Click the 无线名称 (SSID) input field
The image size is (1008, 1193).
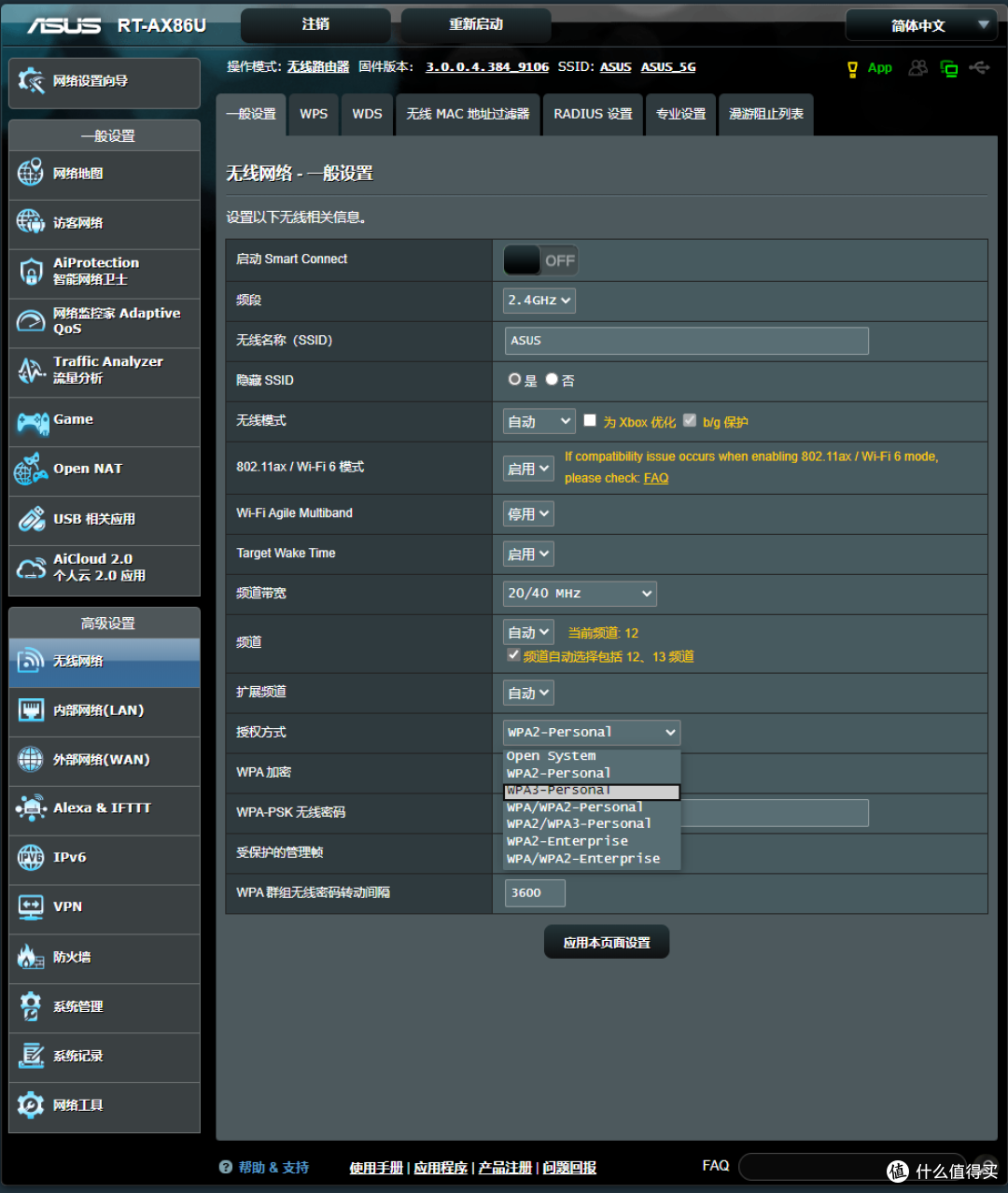click(x=687, y=341)
